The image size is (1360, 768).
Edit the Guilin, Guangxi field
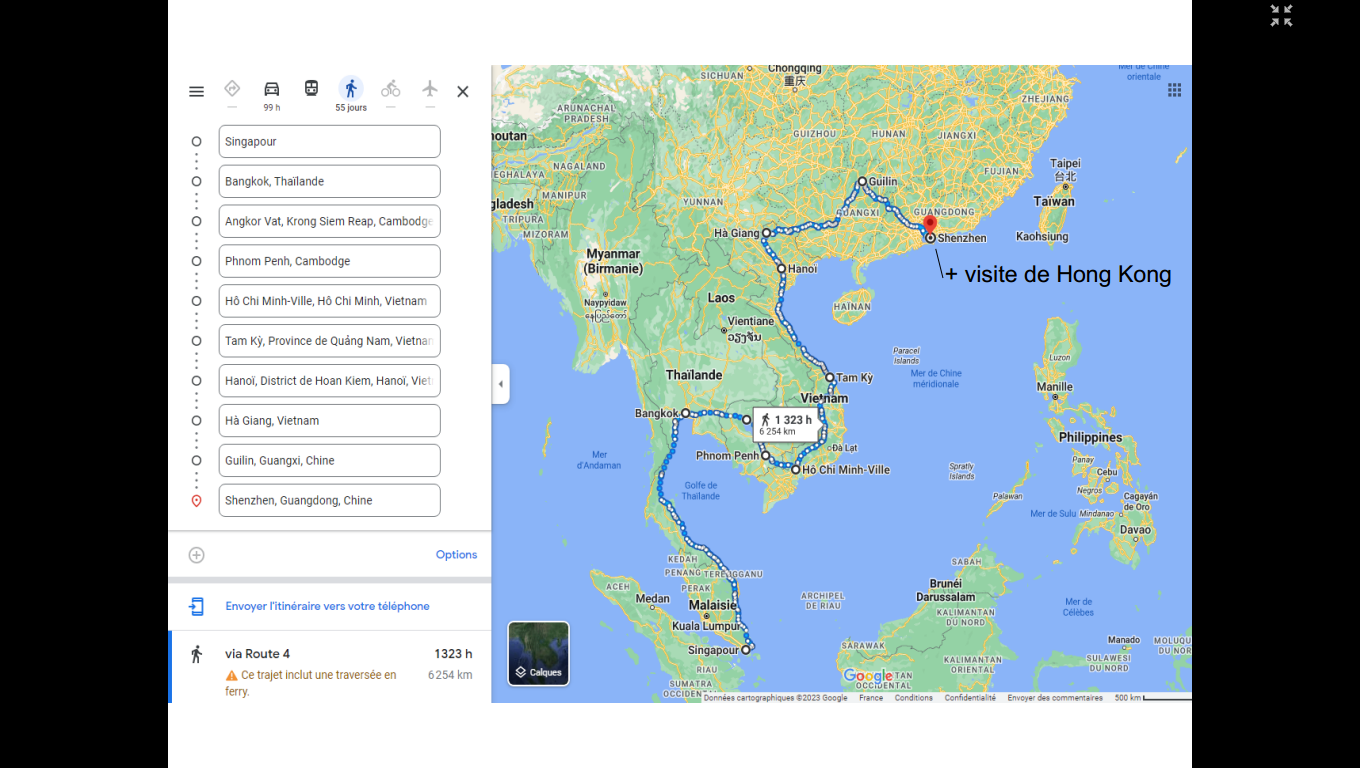click(330, 461)
